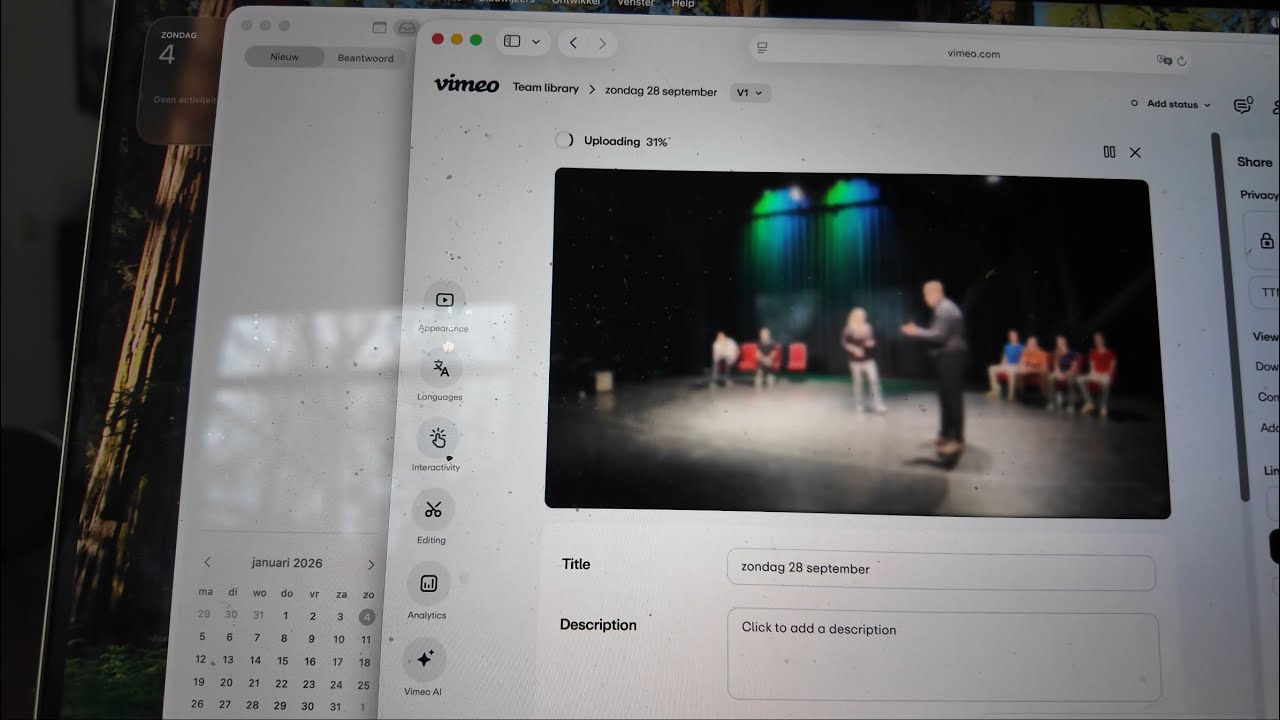The image size is (1280, 720).
Task: Open the Appearance settings icon
Action: [x=445, y=300]
